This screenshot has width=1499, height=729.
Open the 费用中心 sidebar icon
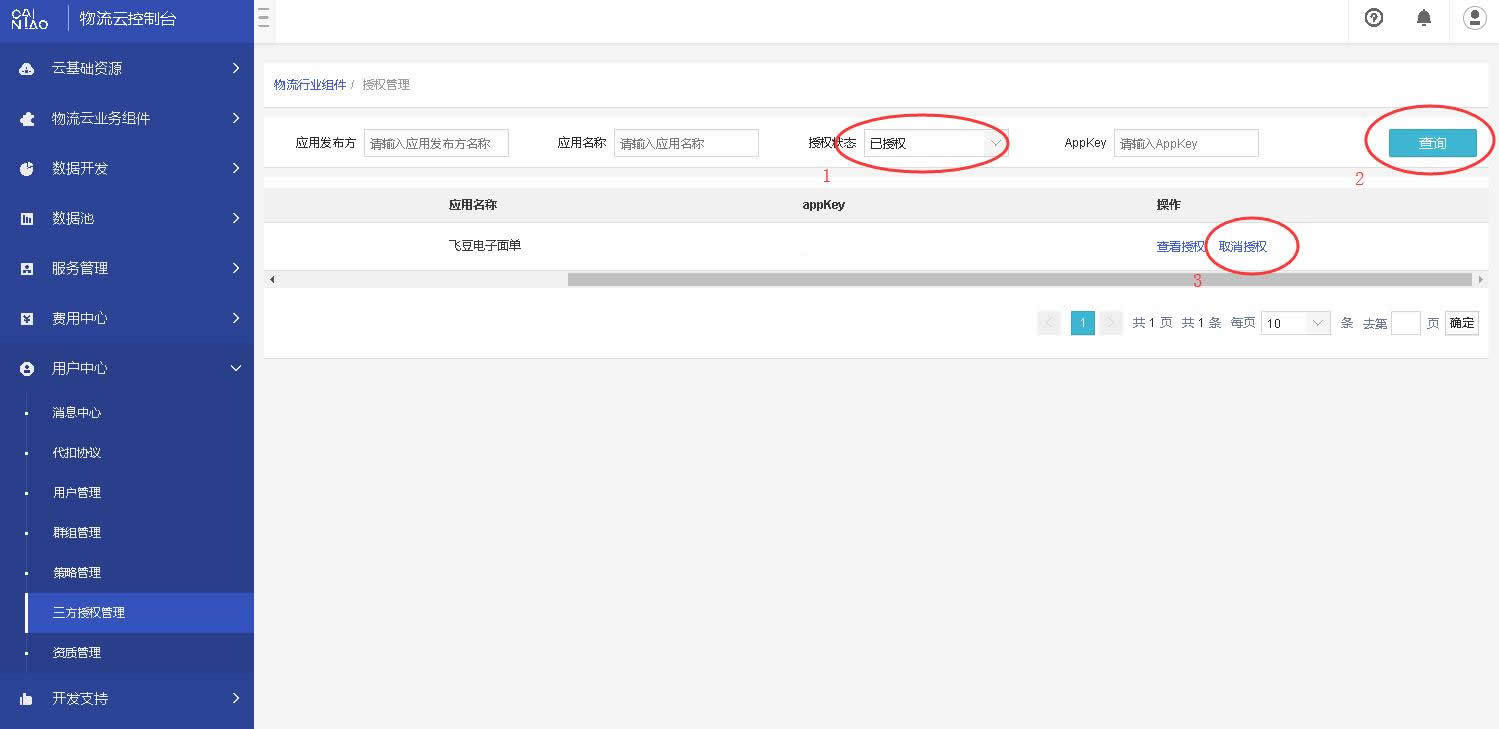25,318
